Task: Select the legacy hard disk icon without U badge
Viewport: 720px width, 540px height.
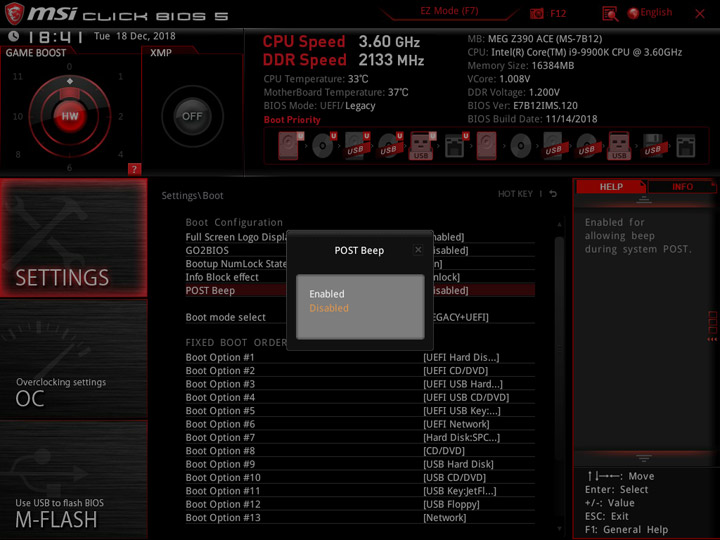Action: tap(486, 146)
